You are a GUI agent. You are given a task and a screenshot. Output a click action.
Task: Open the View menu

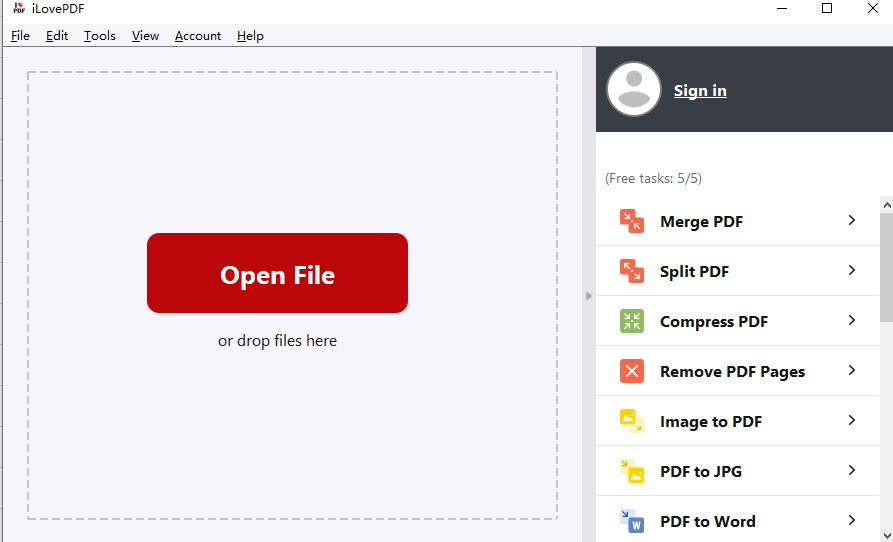[145, 36]
